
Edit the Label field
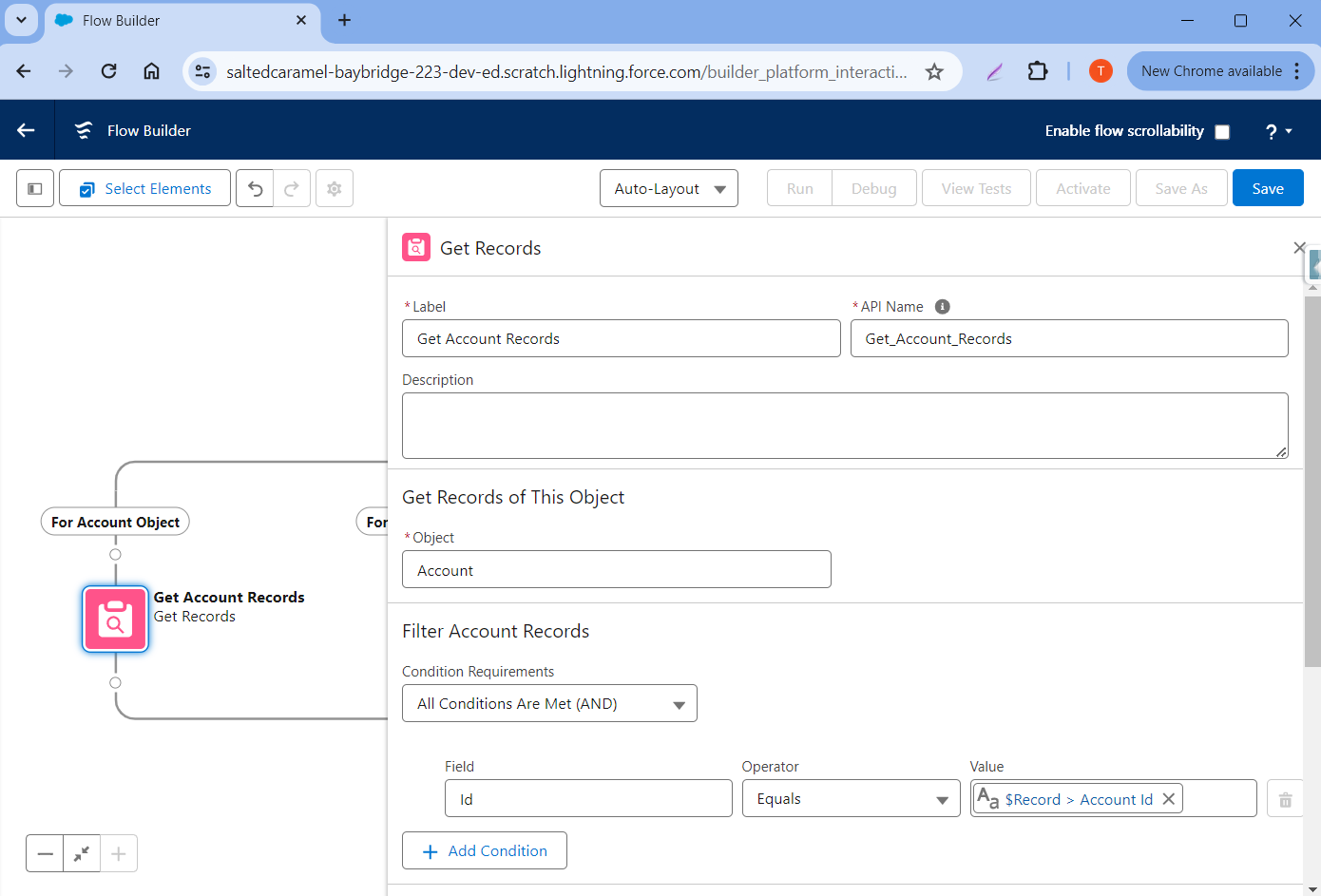pyautogui.click(x=622, y=338)
